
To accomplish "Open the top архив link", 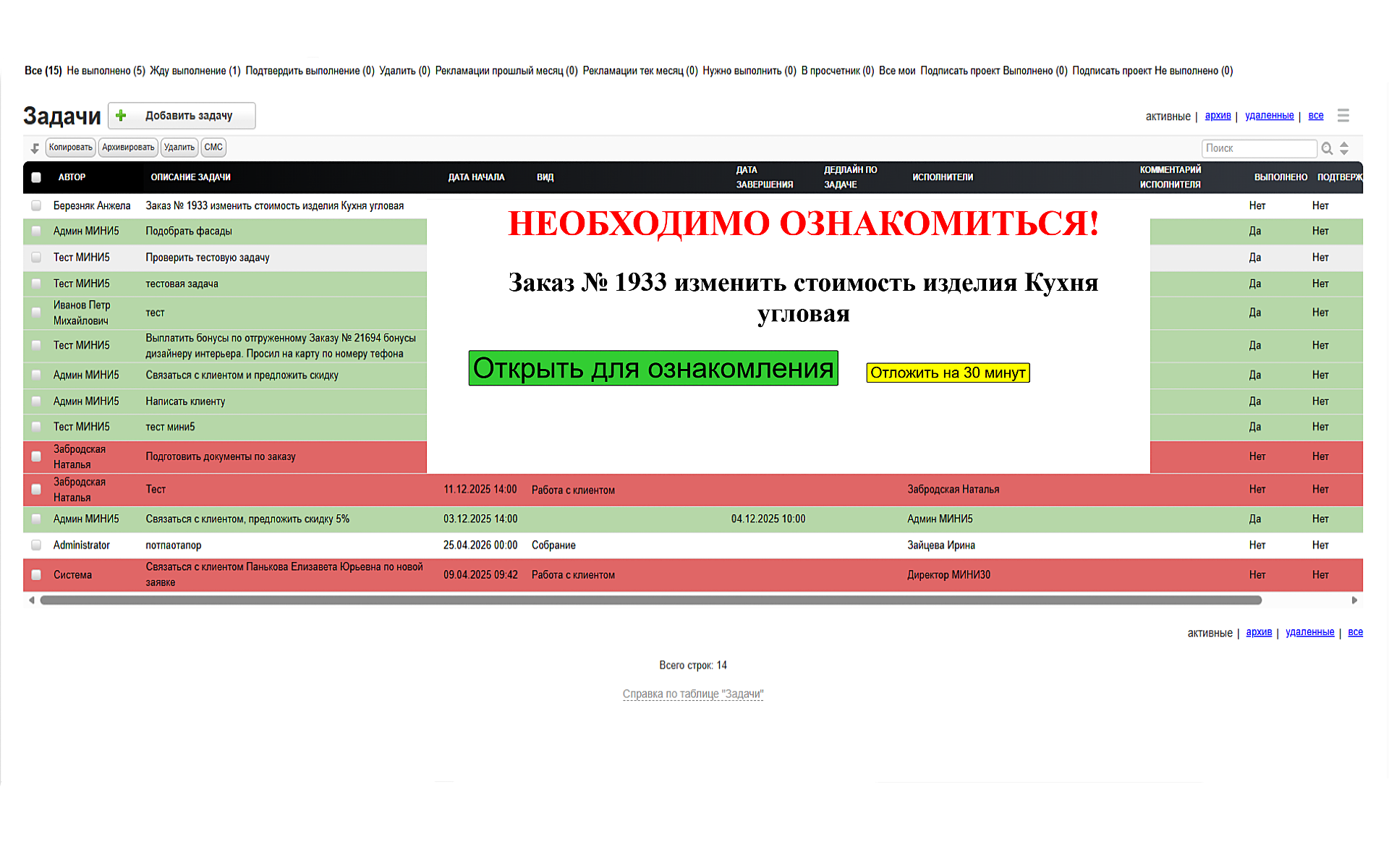I will pos(1218,116).
